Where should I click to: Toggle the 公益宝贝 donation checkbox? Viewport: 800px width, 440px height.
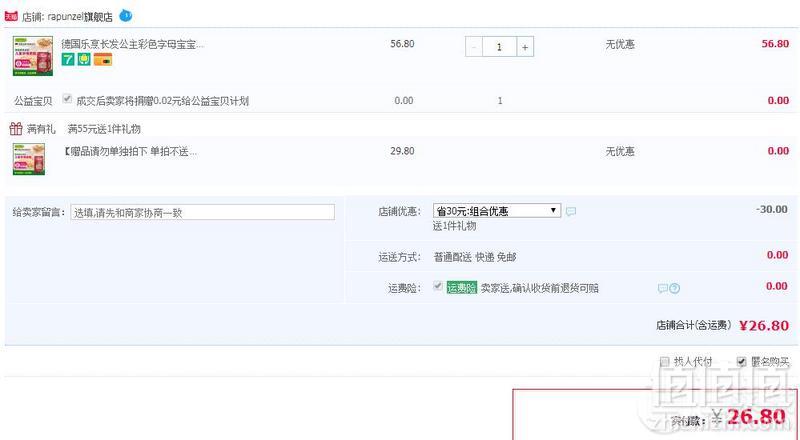[67, 99]
